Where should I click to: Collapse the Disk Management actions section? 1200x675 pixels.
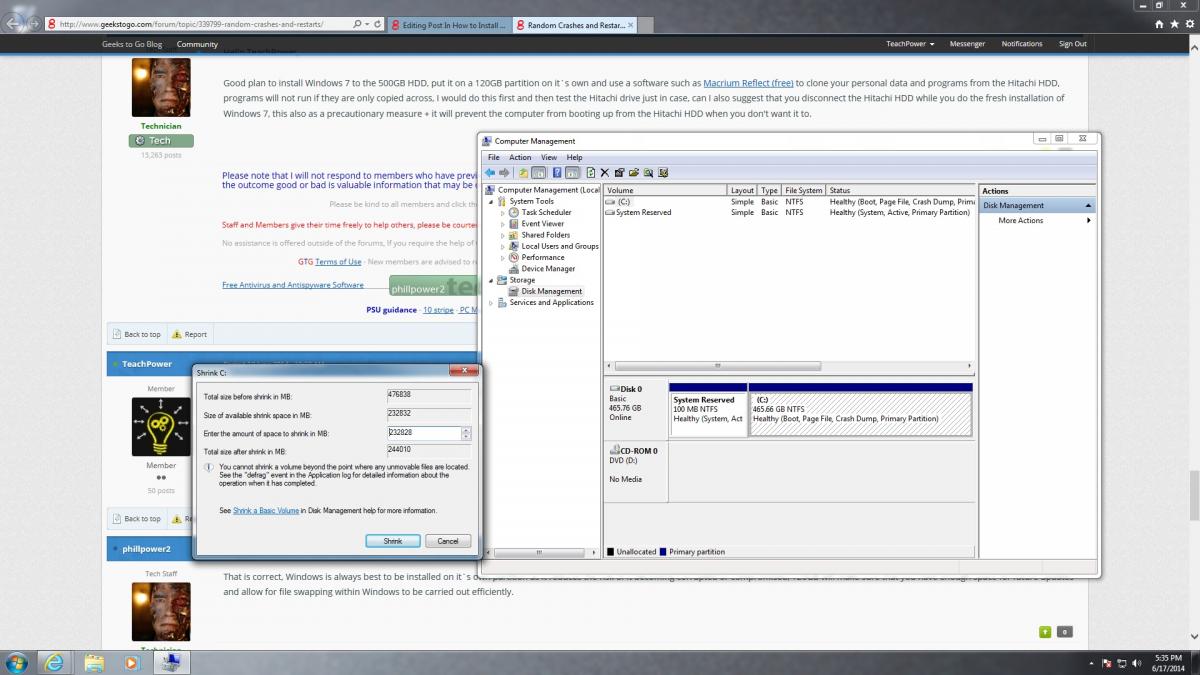pyautogui.click(x=1088, y=205)
